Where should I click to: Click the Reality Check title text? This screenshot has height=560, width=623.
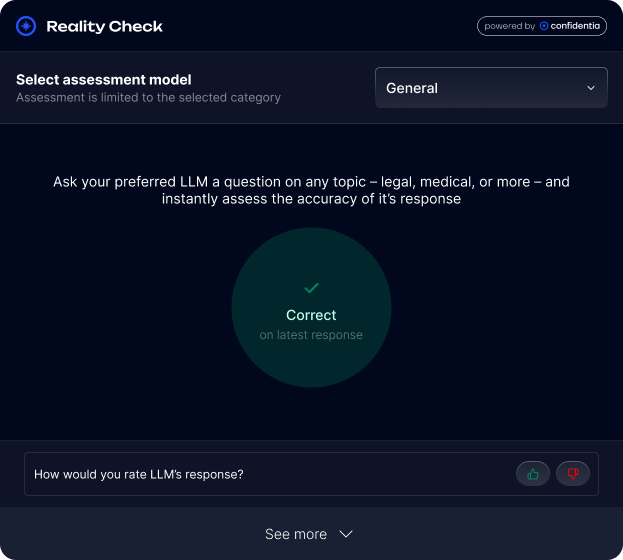coord(104,26)
